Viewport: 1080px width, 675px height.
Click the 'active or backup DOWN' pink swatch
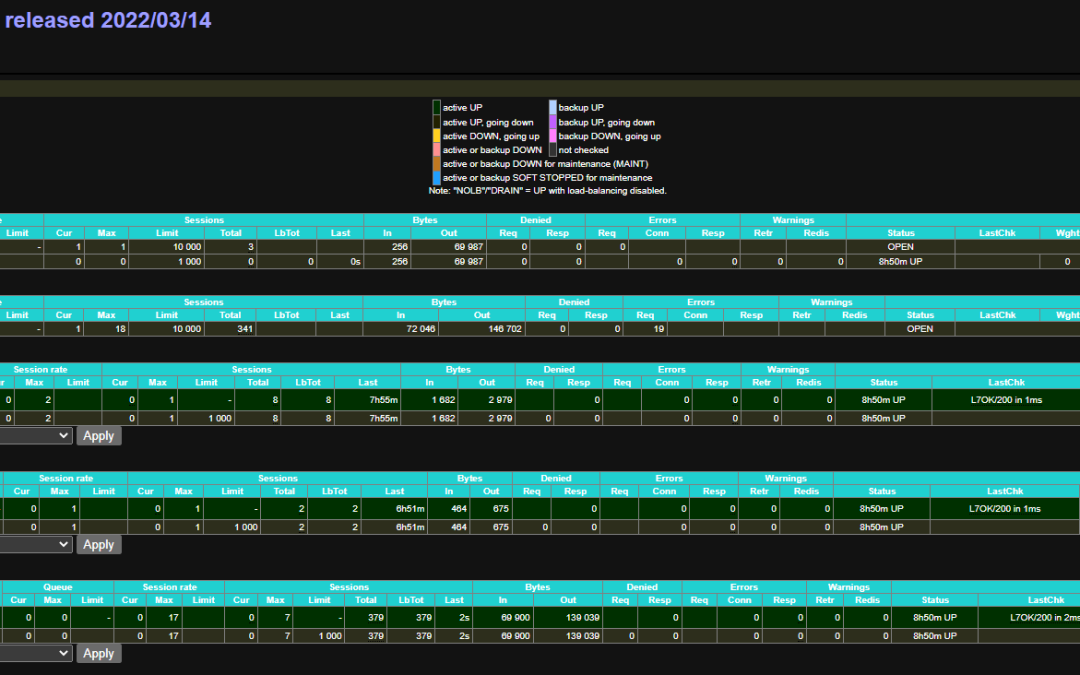(436, 149)
